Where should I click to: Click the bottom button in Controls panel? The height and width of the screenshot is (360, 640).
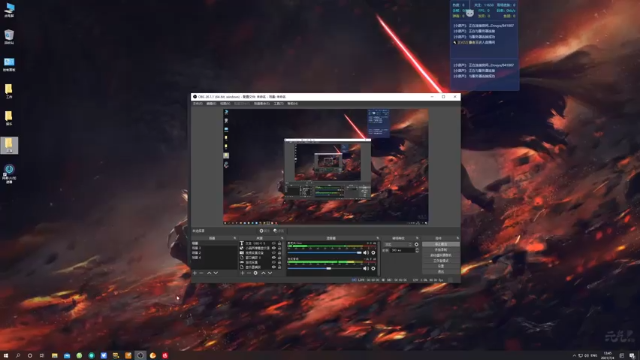pyautogui.click(x=441, y=271)
